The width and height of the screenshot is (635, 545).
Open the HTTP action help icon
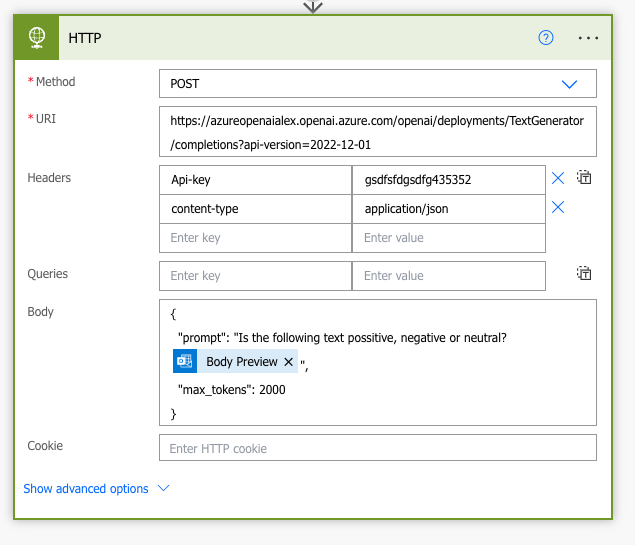point(546,38)
